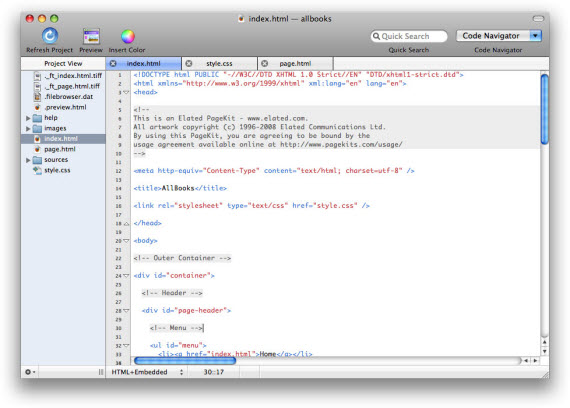This screenshot has width=570, height=408.
Task: Focus the Quick Search field
Action: point(409,36)
